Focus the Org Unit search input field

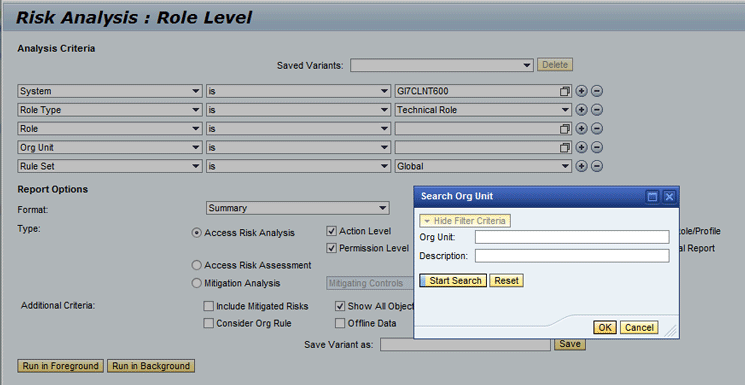(x=572, y=237)
